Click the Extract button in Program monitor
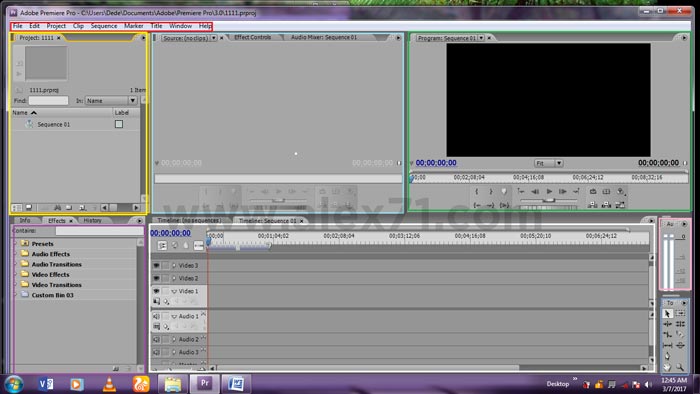The image size is (700, 394). pos(606,205)
